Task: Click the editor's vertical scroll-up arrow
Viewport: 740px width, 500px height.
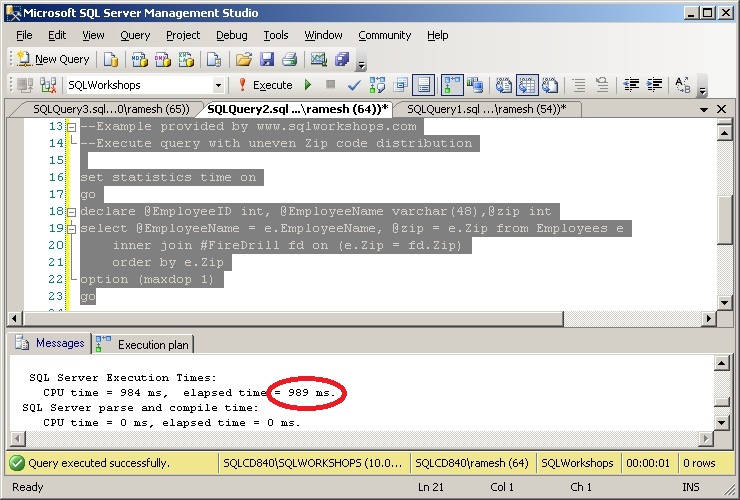Action: 724,133
